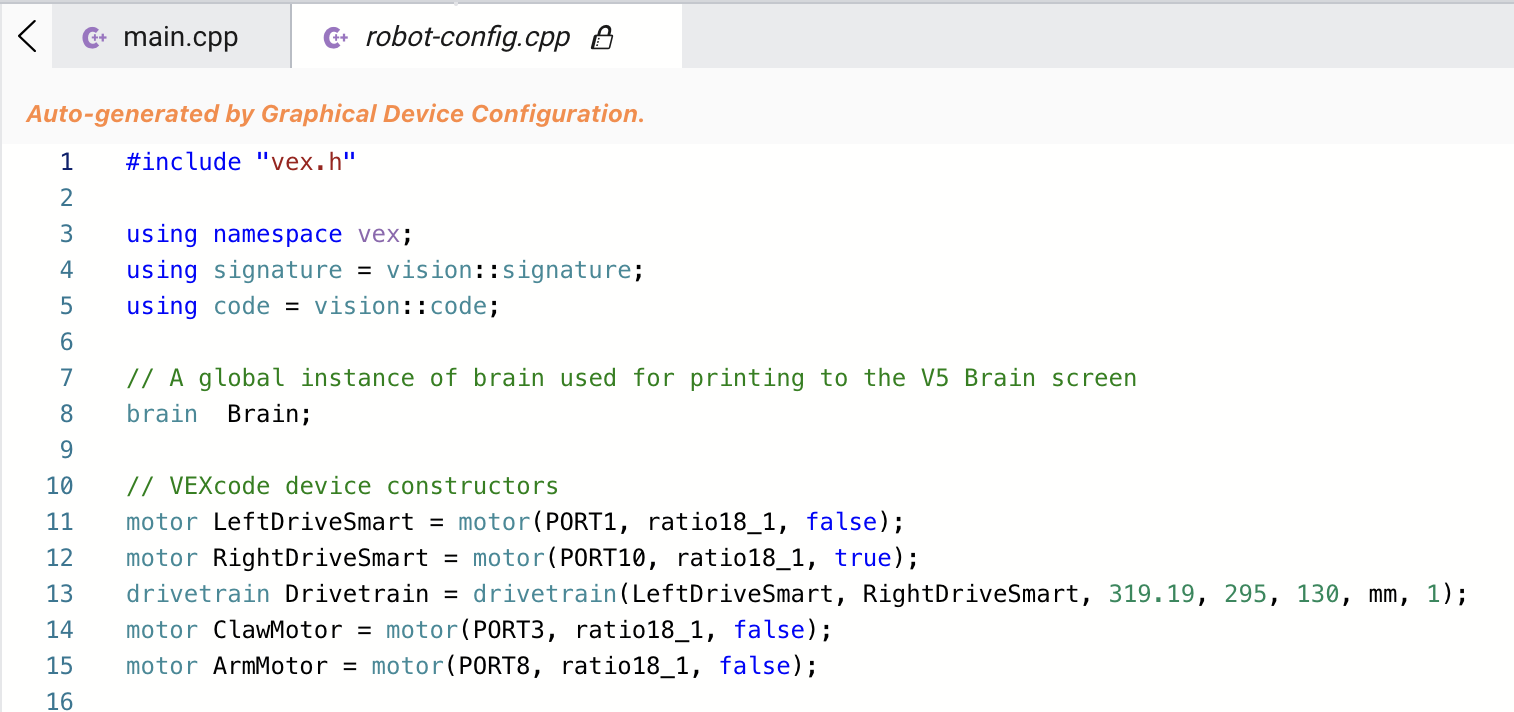Screen dimensions: 1514x712
Task: Click the read-only lock icon on robot-config.cpp
Action: [602, 38]
